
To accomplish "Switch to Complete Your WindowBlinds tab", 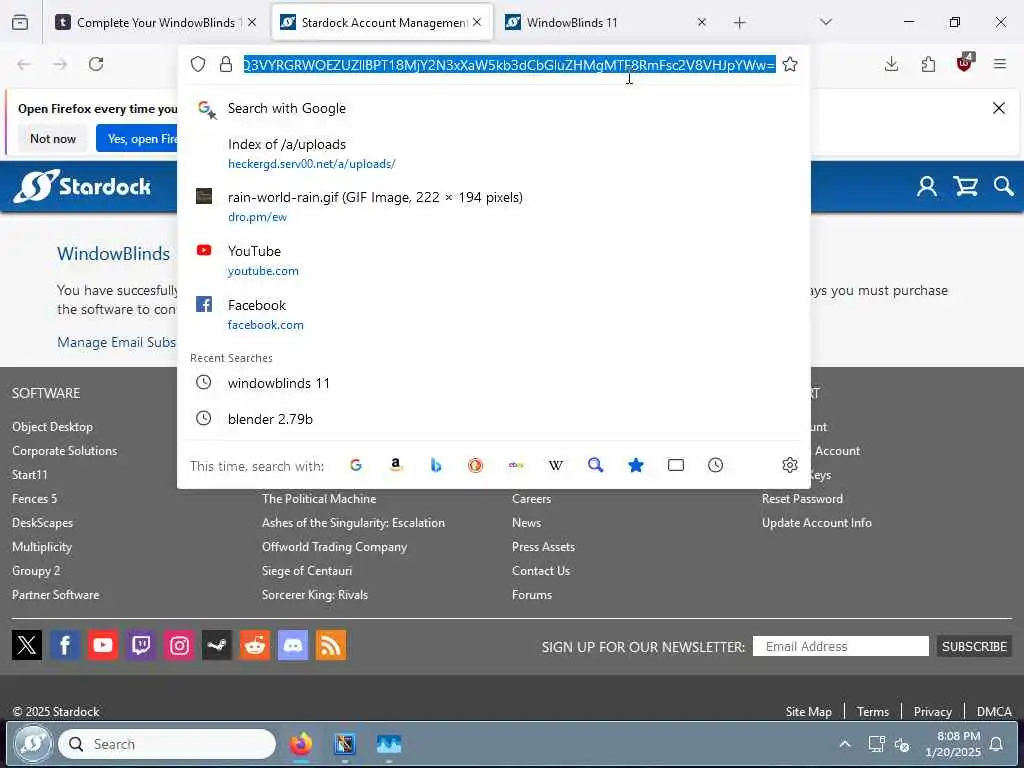I will (x=157, y=22).
